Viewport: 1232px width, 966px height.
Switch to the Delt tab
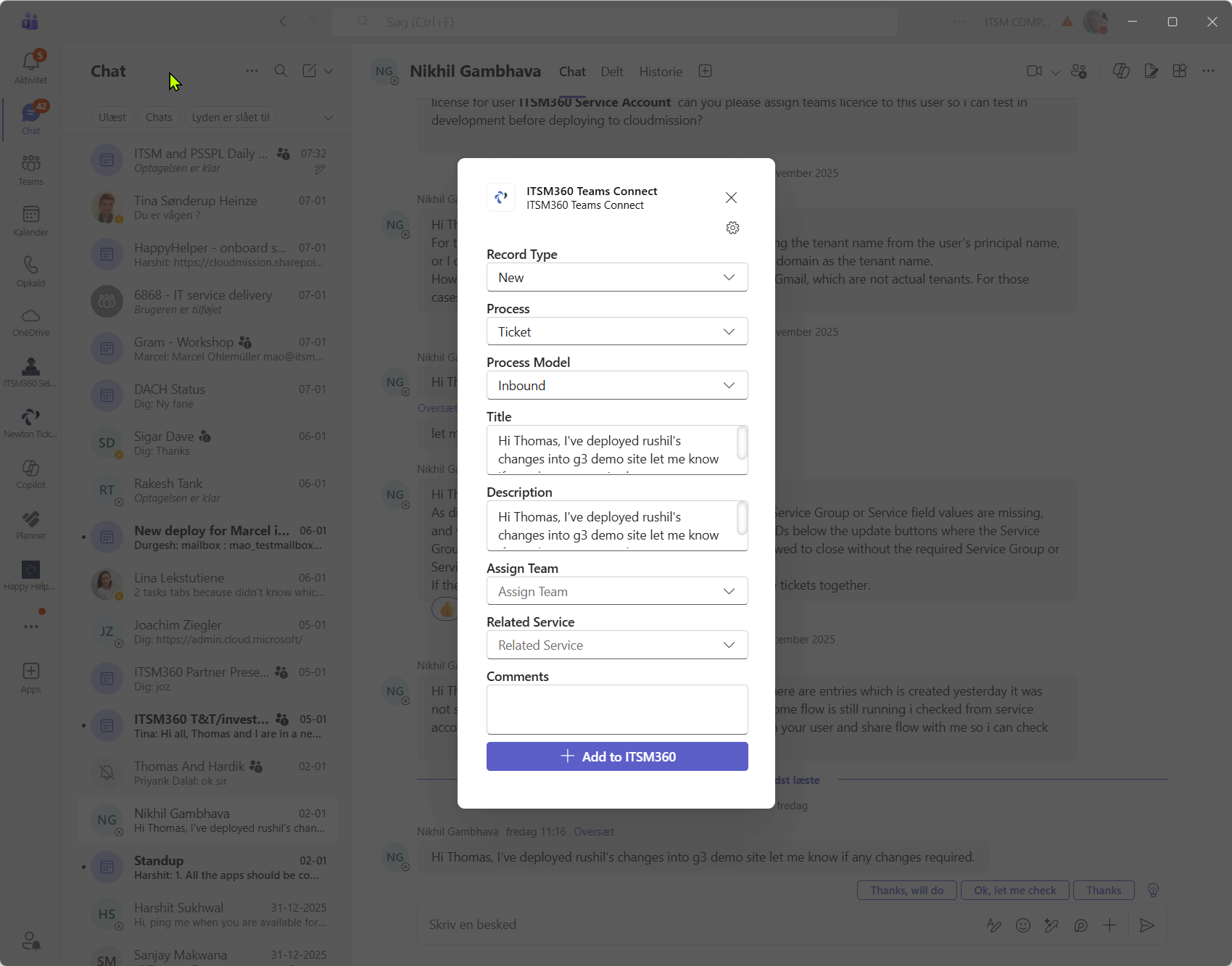pyautogui.click(x=611, y=72)
